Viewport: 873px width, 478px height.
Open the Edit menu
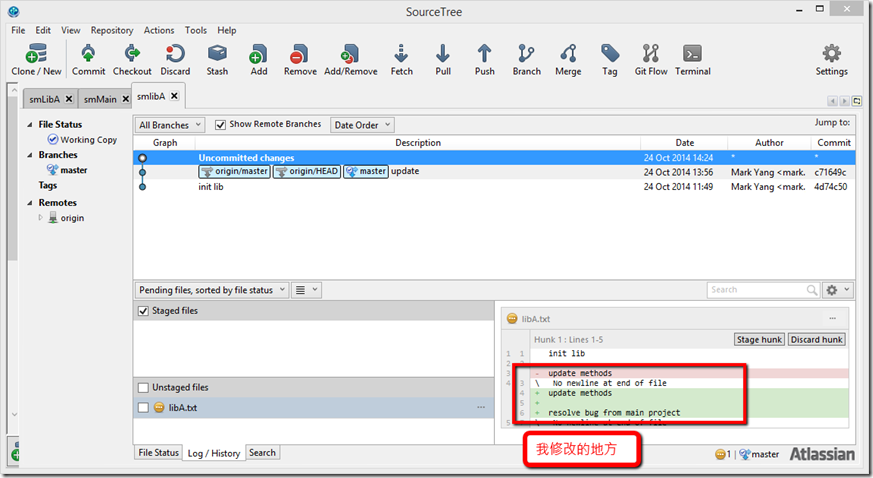(x=43, y=30)
